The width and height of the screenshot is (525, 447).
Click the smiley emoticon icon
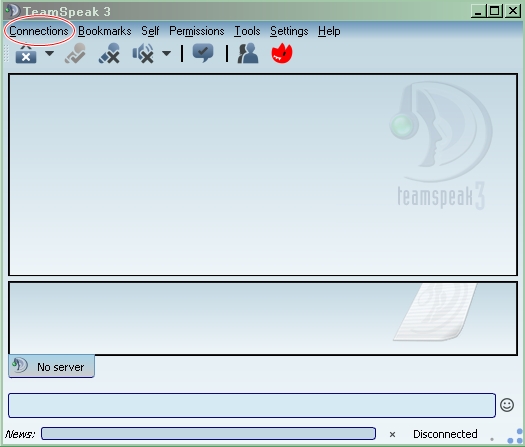pos(507,405)
